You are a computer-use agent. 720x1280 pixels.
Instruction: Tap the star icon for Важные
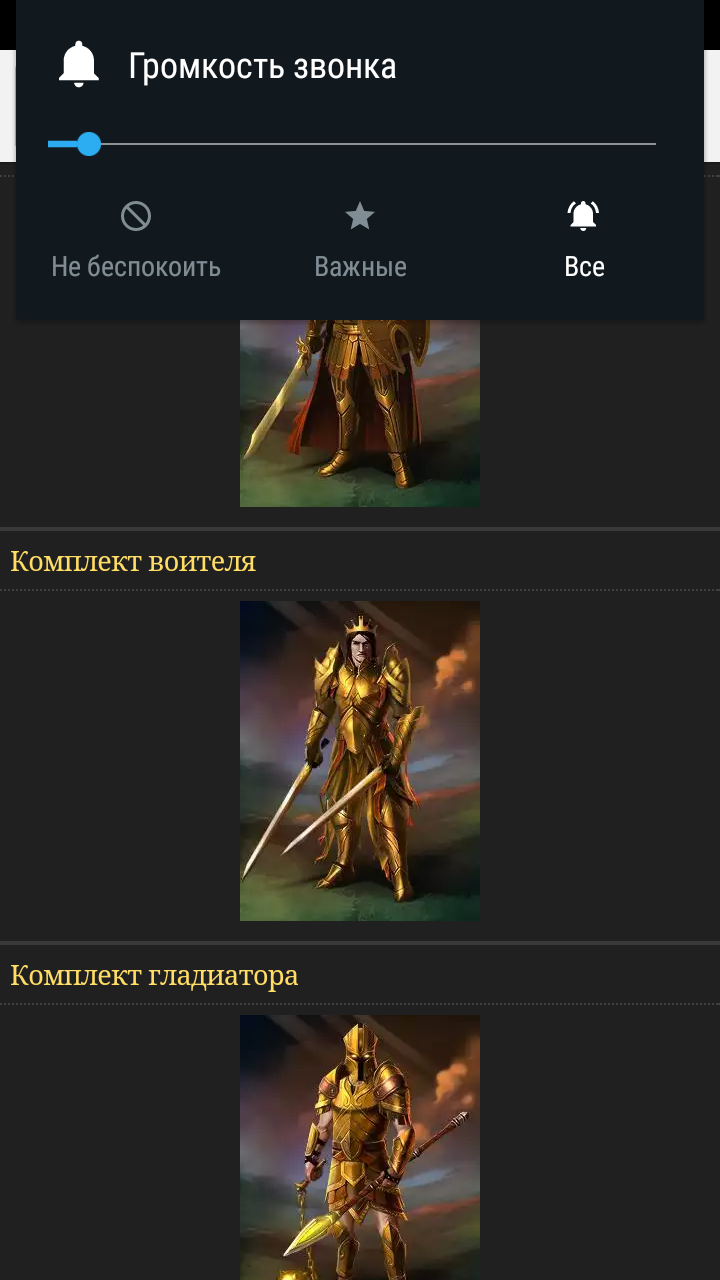tap(360, 216)
